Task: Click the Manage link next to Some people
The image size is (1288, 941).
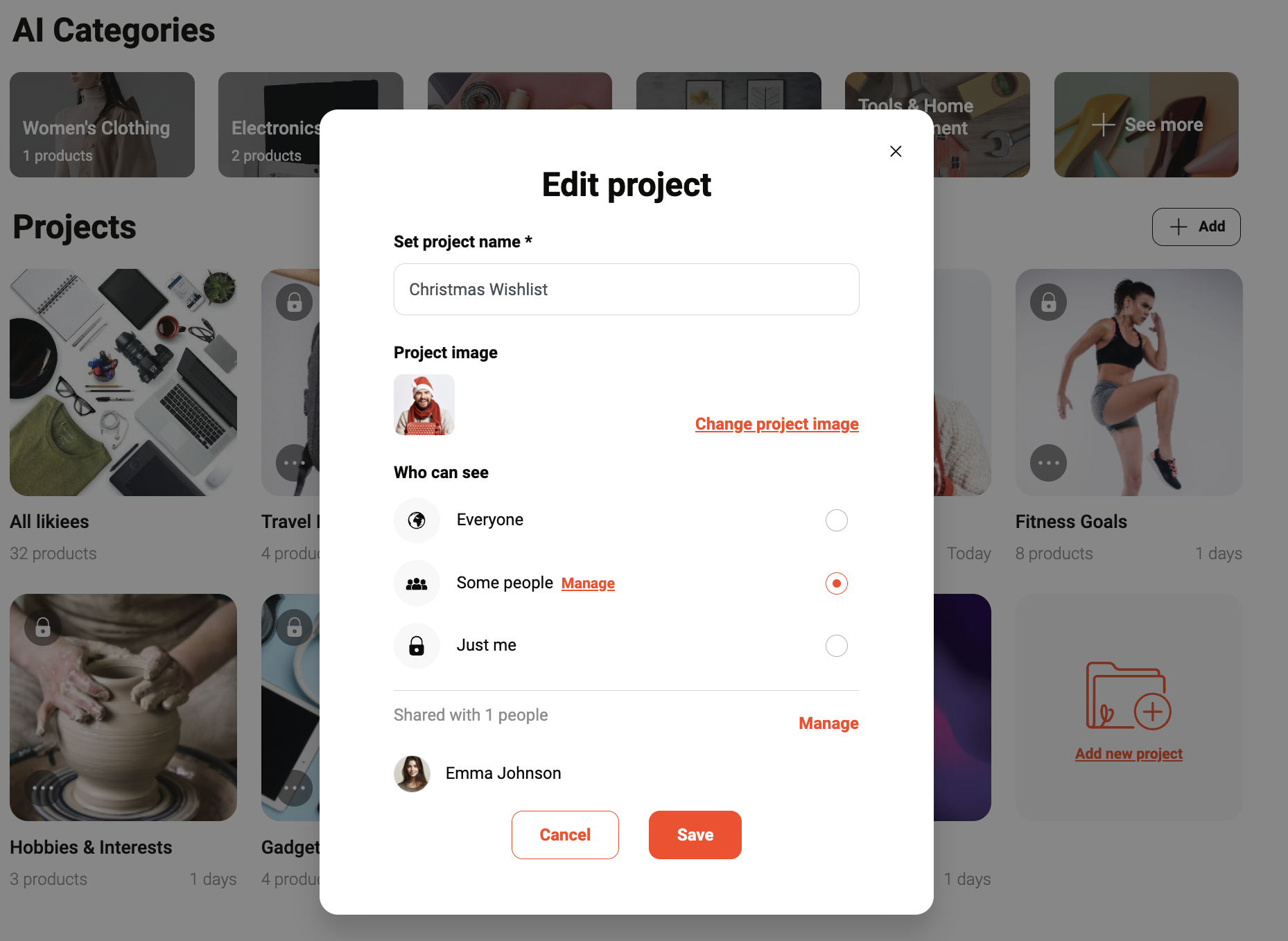Action: click(588, 583)
